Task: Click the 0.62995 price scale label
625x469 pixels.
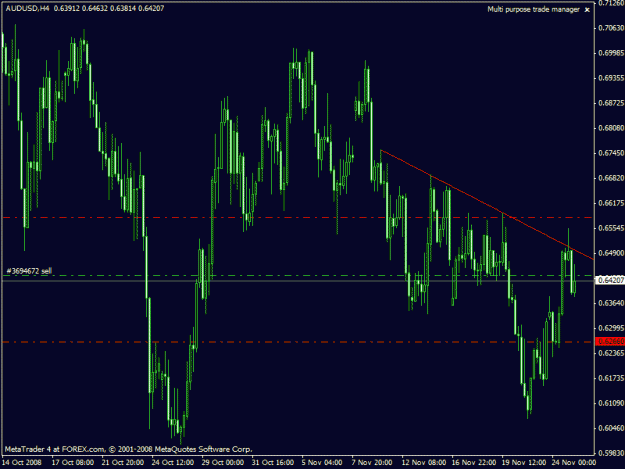Action: pos(611,328)
